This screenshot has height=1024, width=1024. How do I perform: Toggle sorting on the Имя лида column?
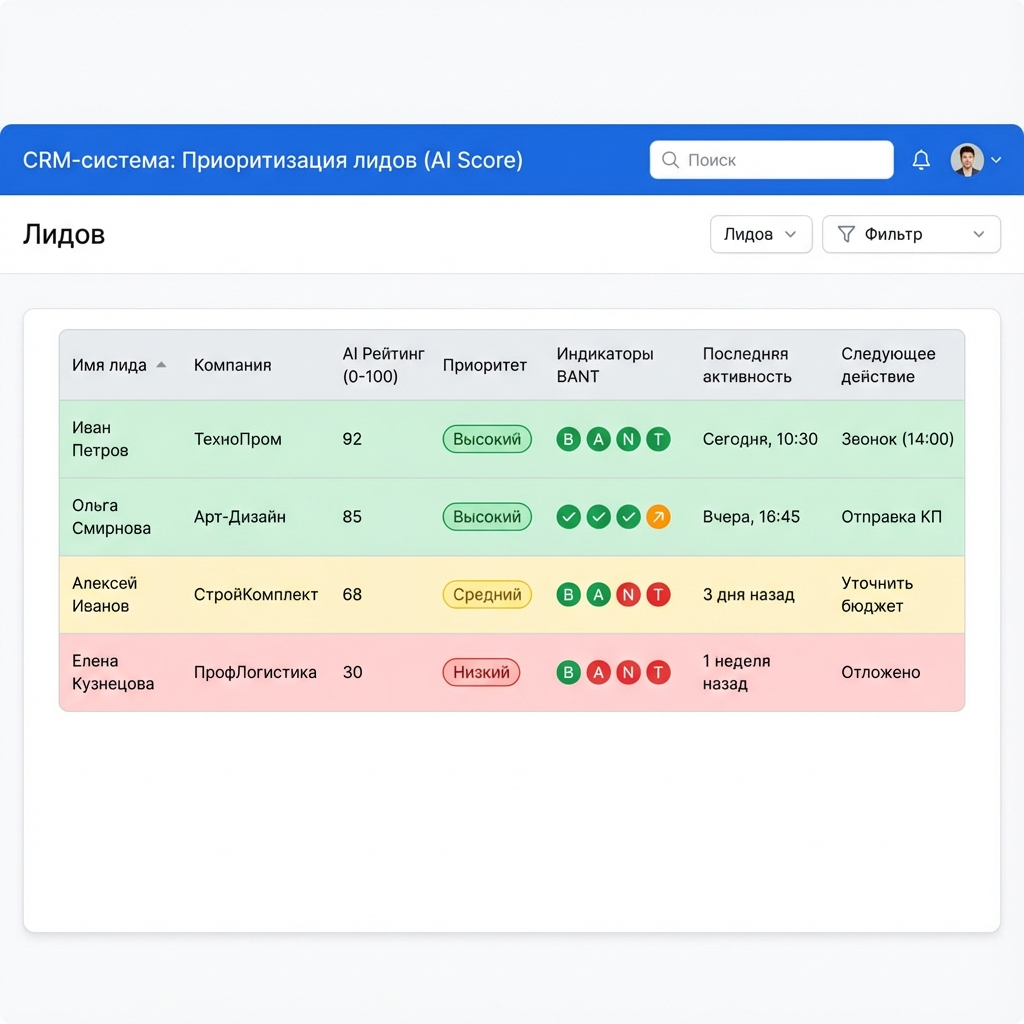(x=110, y=365)
